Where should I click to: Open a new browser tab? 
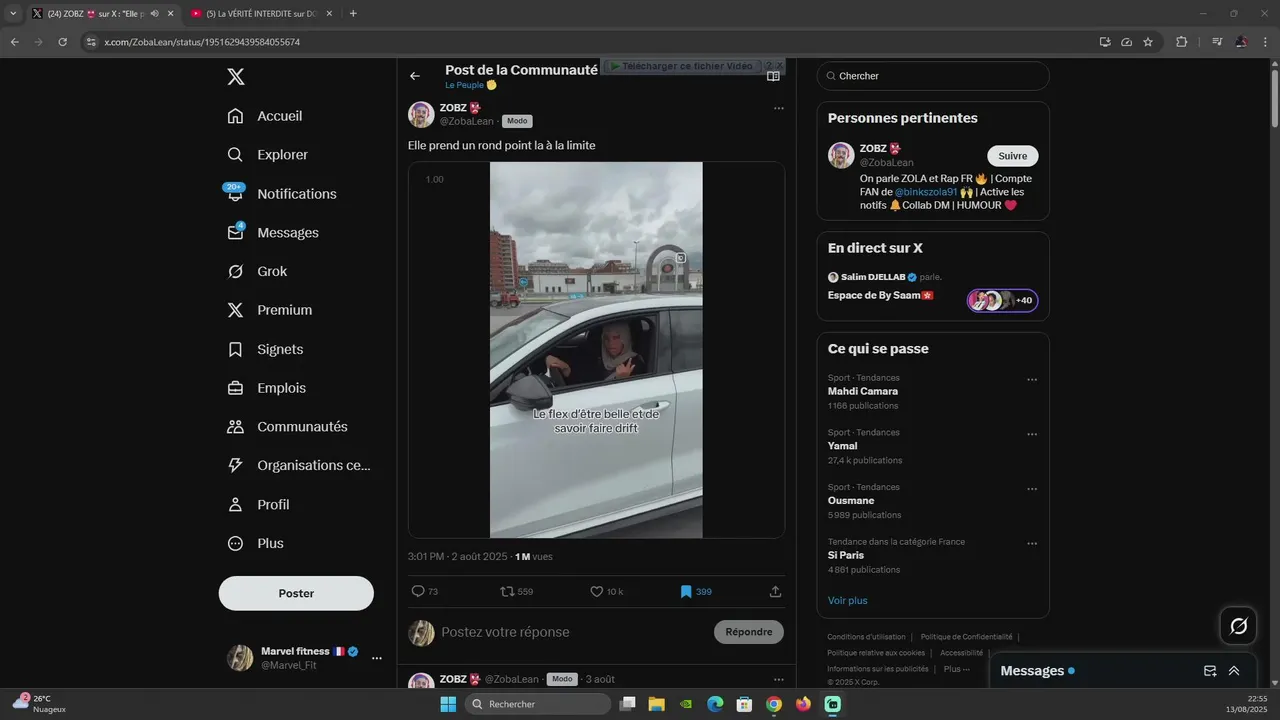353,13
